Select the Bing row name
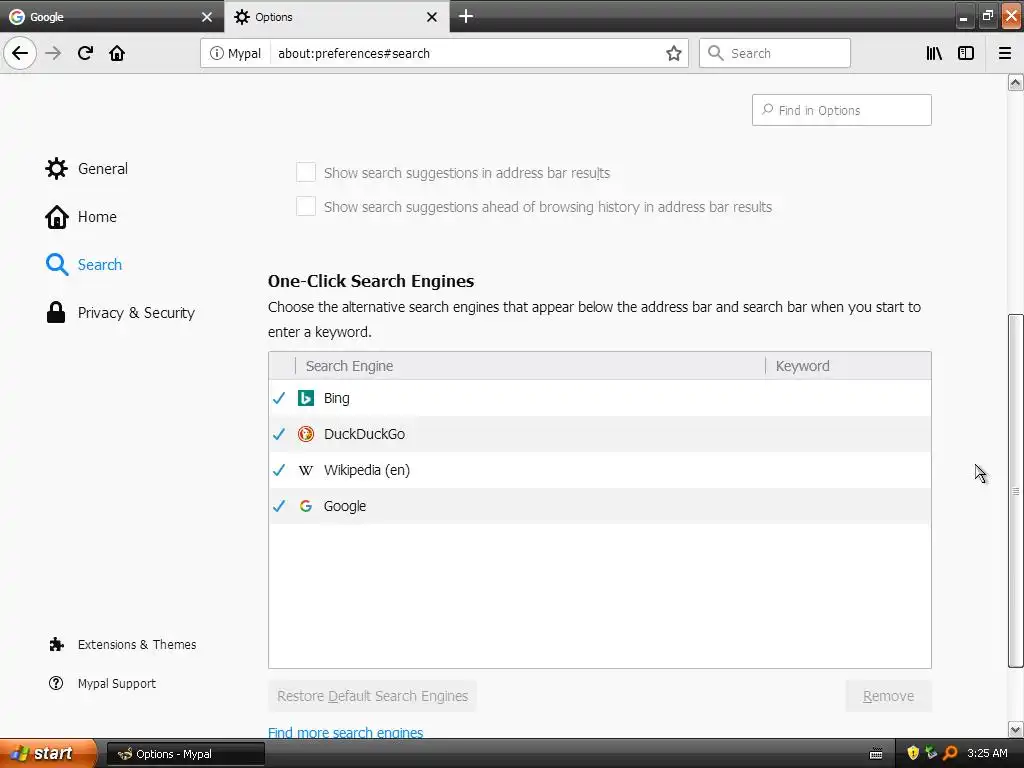This screenshot has height=768, width=1024. pos(336,398)
